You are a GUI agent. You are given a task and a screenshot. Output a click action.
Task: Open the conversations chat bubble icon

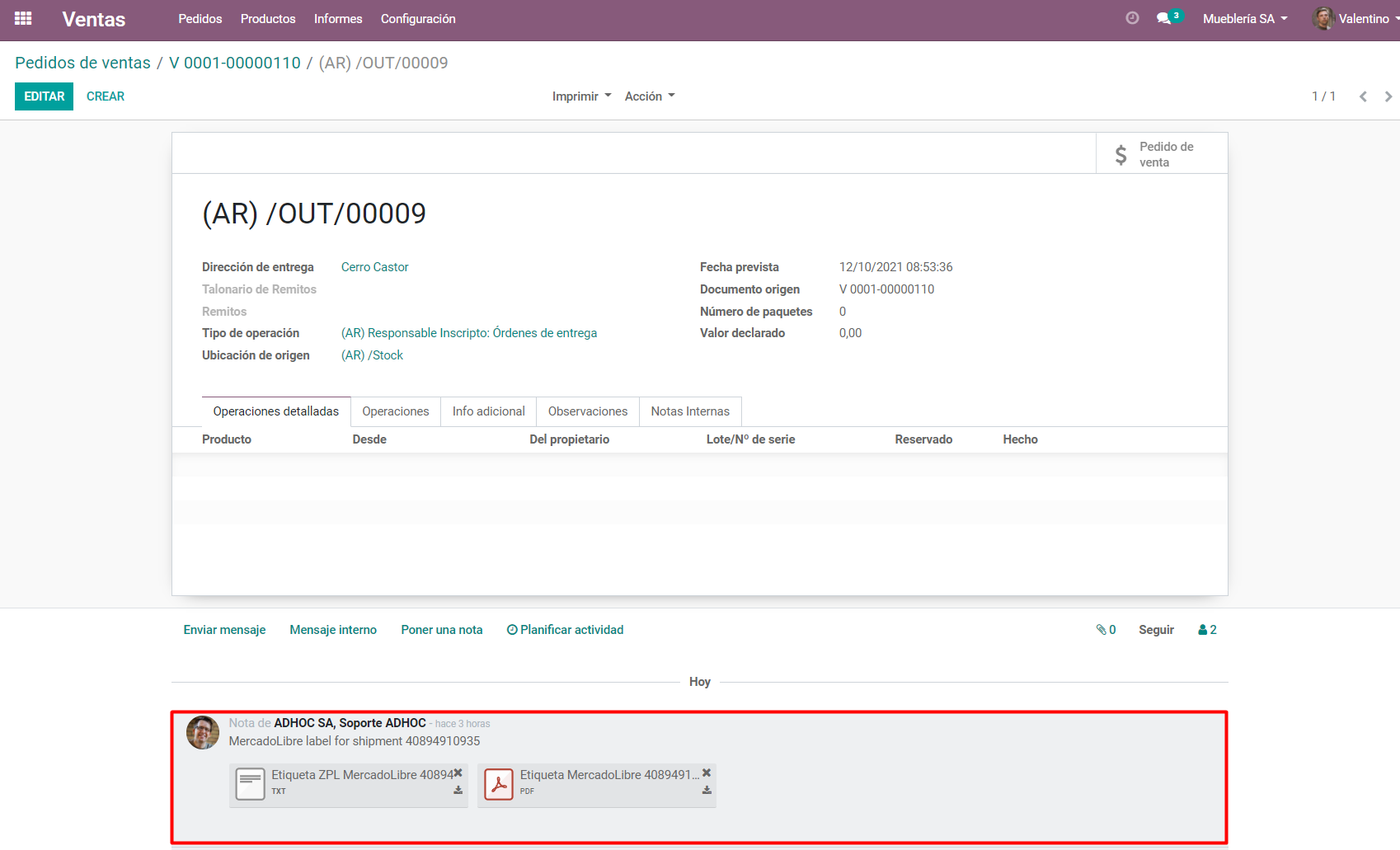(1163, 18)
